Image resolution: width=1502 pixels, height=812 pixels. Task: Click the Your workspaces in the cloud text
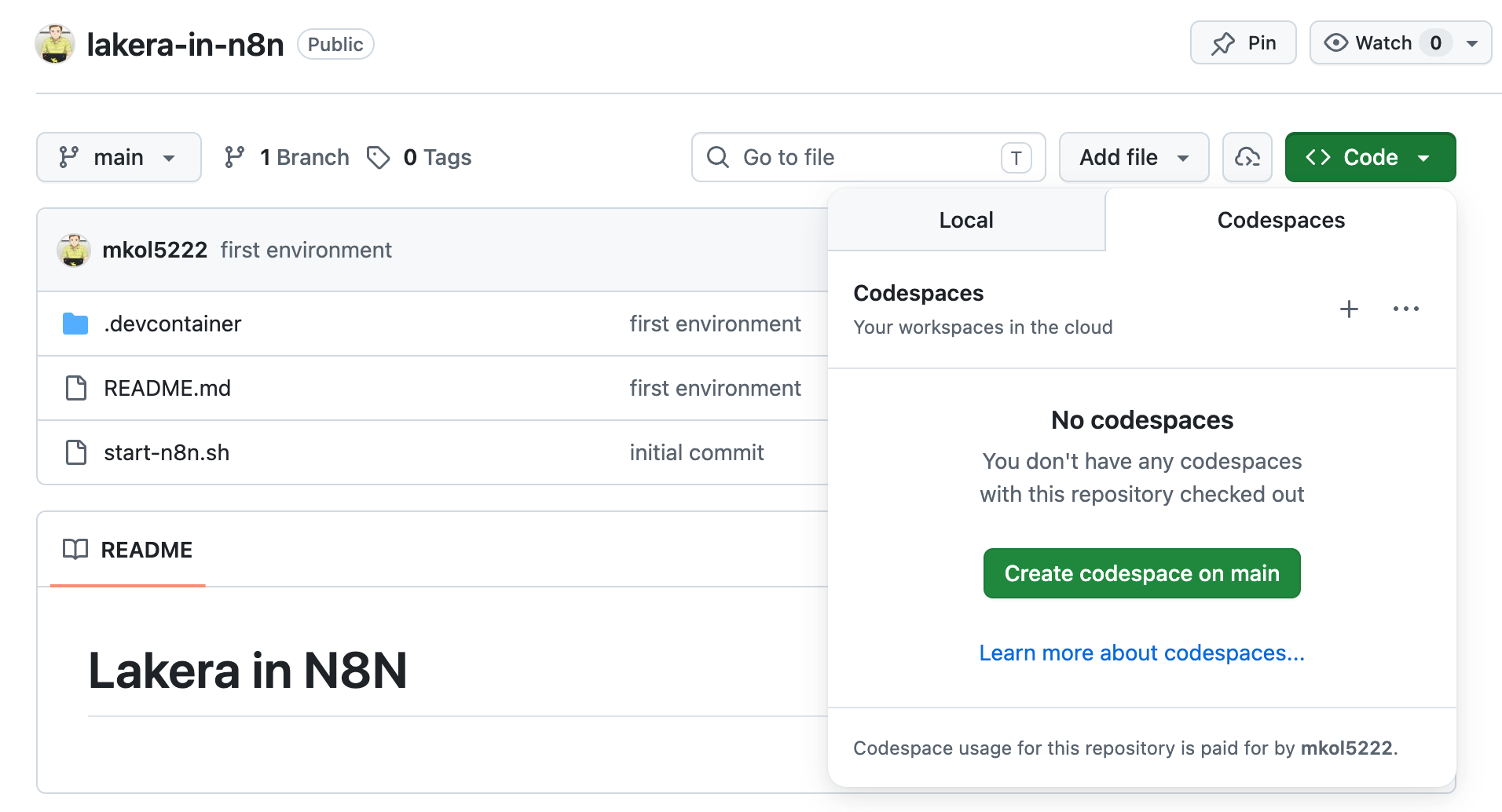pyautogui.click(x=983, y=327)
